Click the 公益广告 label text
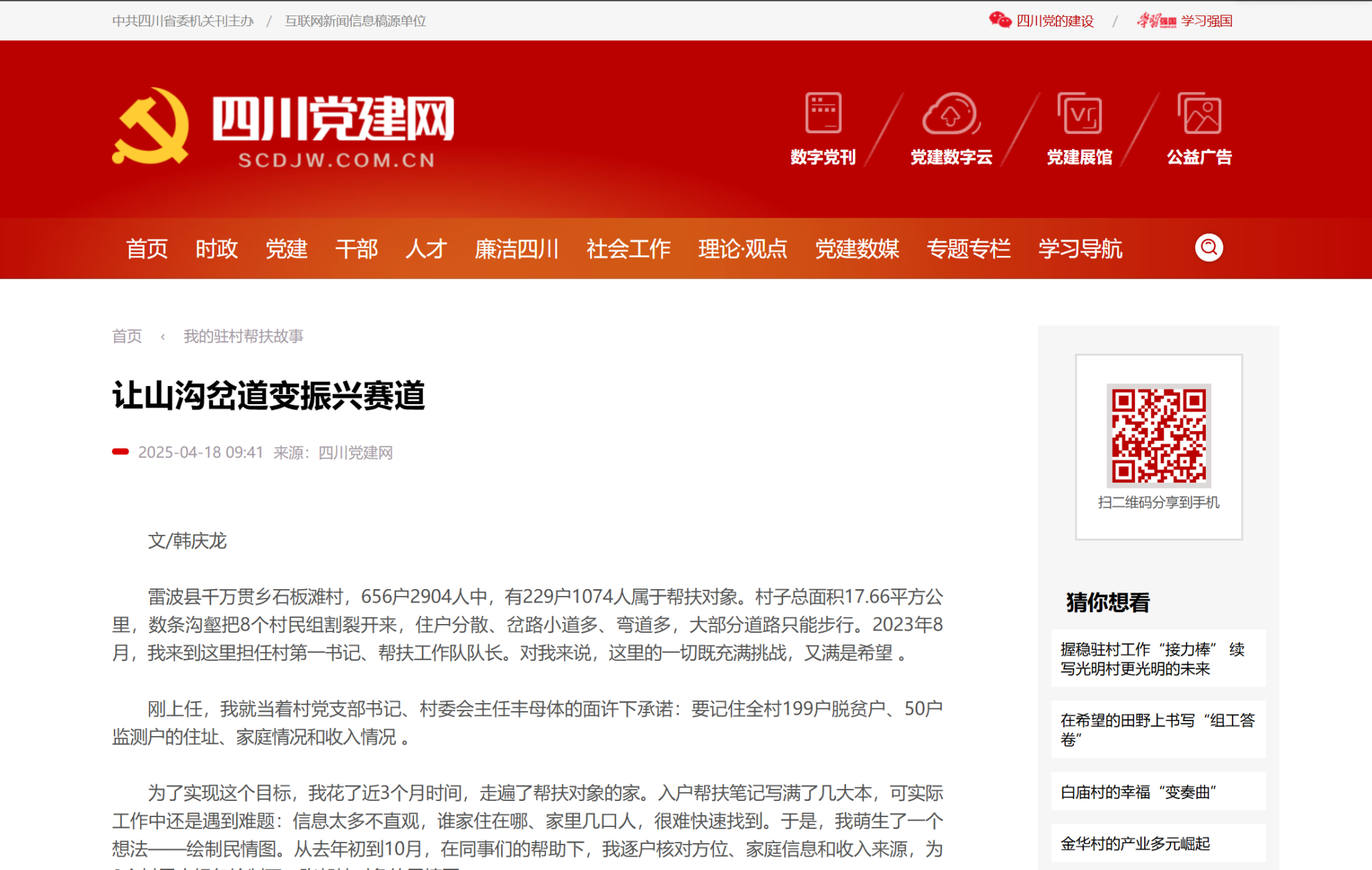 pos(1199,158)
